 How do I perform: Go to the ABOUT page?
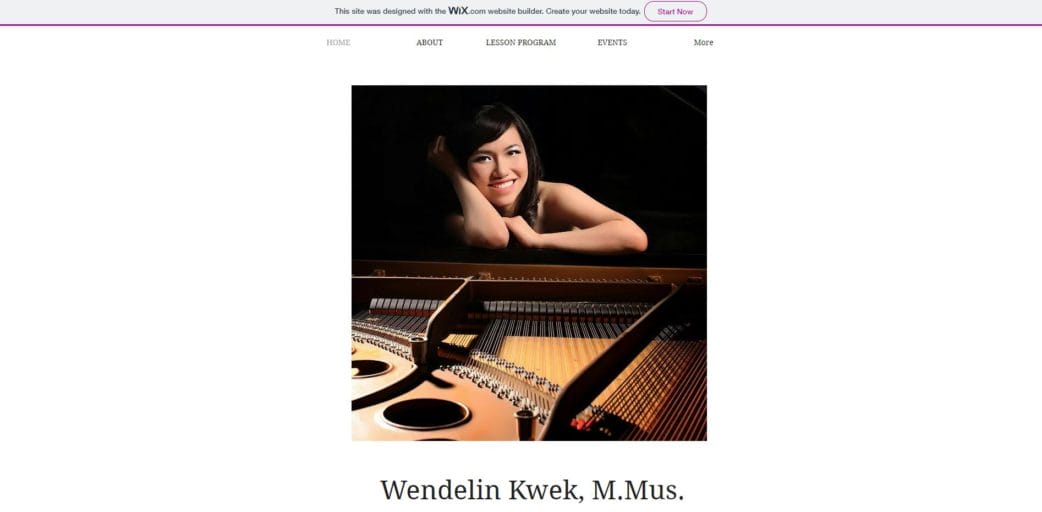coord(429,43)
